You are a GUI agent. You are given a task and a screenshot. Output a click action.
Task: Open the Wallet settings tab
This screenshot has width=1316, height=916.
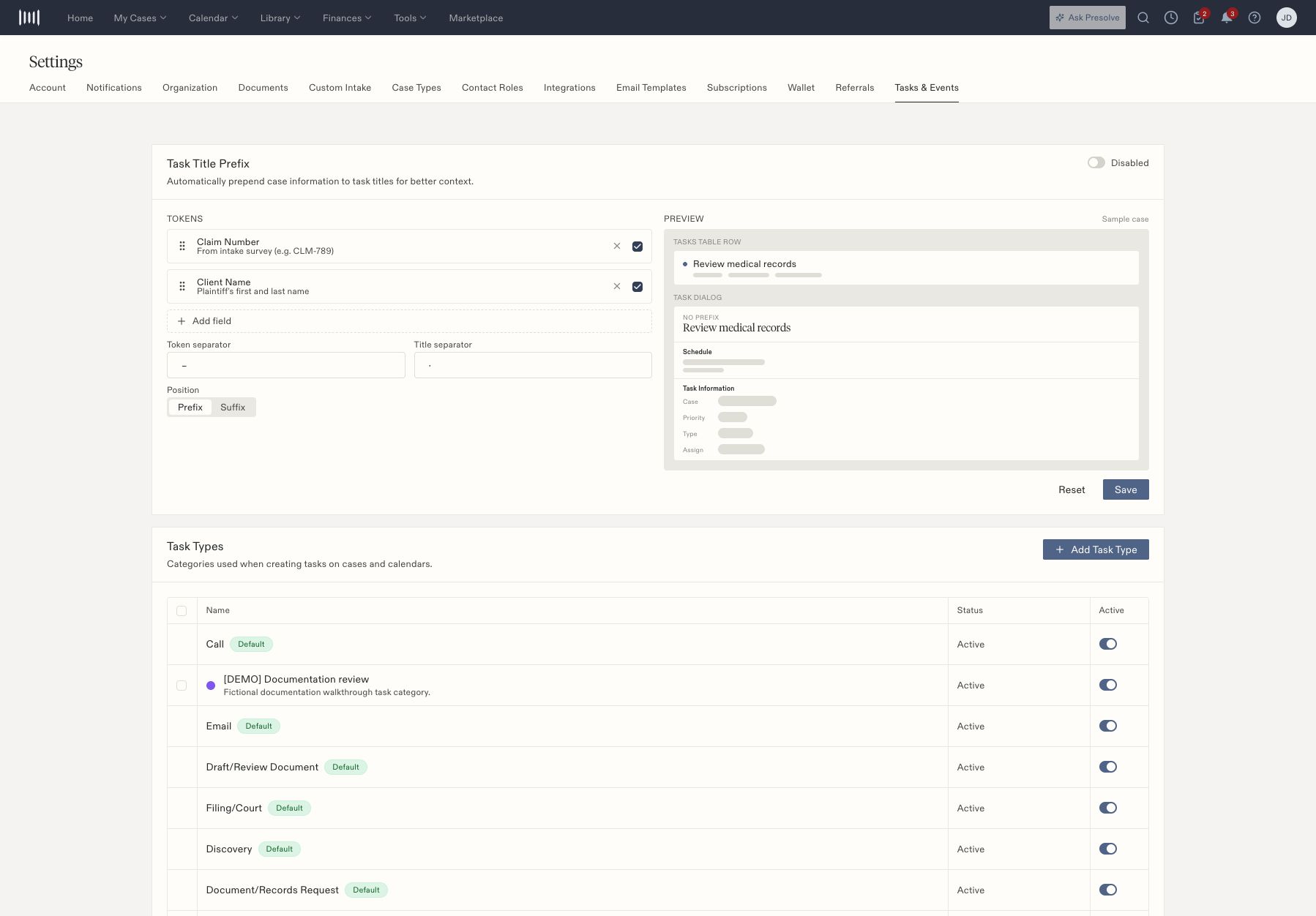[x=801, y=88]
